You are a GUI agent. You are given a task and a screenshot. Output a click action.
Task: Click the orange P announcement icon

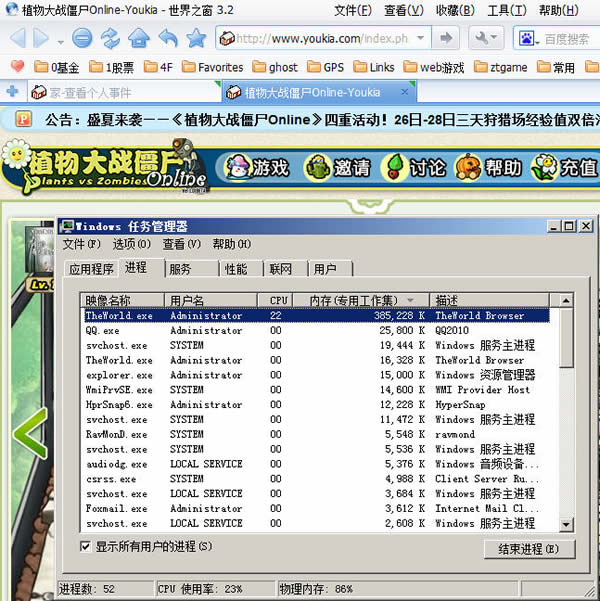click(23, 119)
